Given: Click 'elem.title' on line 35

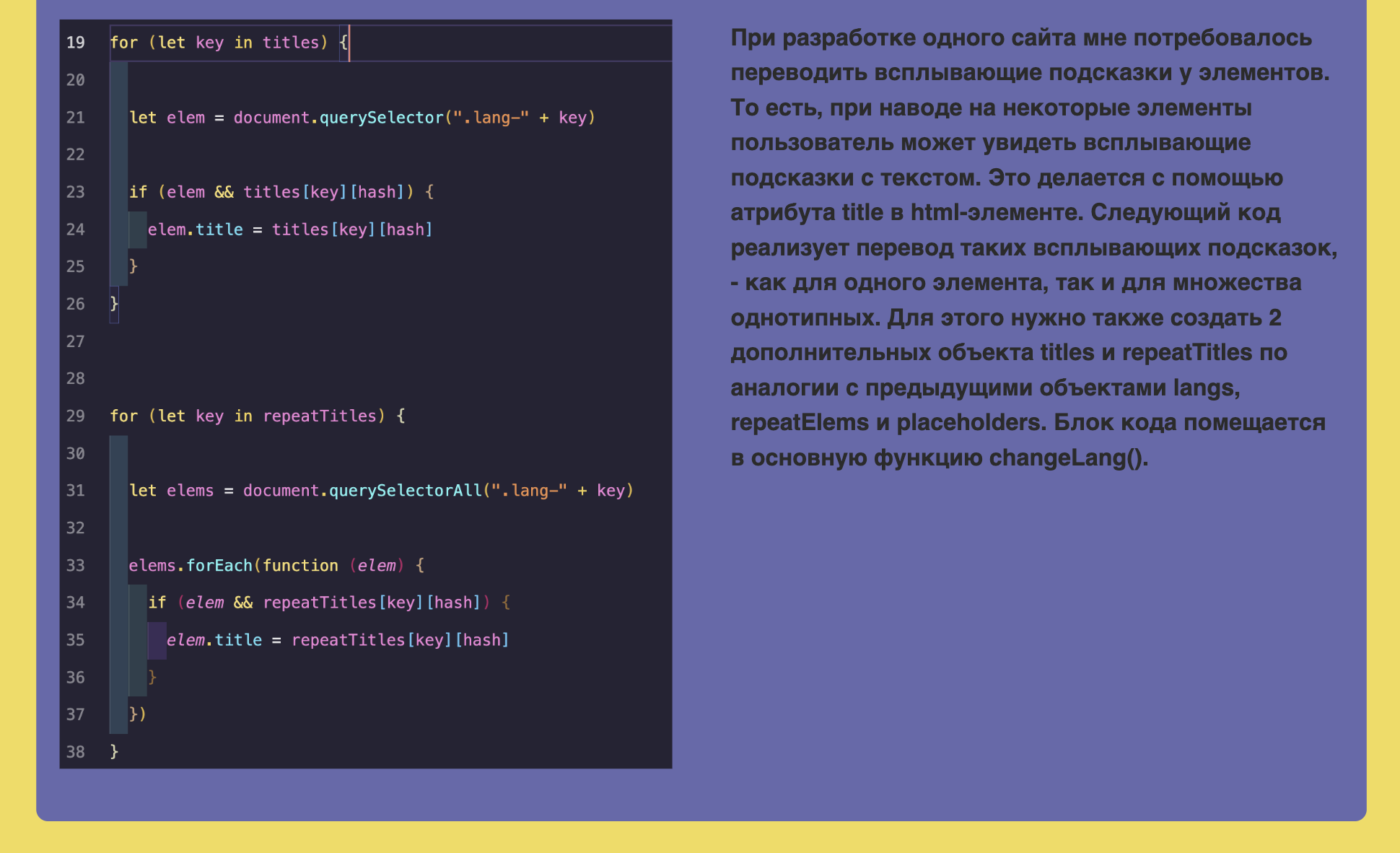Looking at the screenshot, I should coord(214,640).
